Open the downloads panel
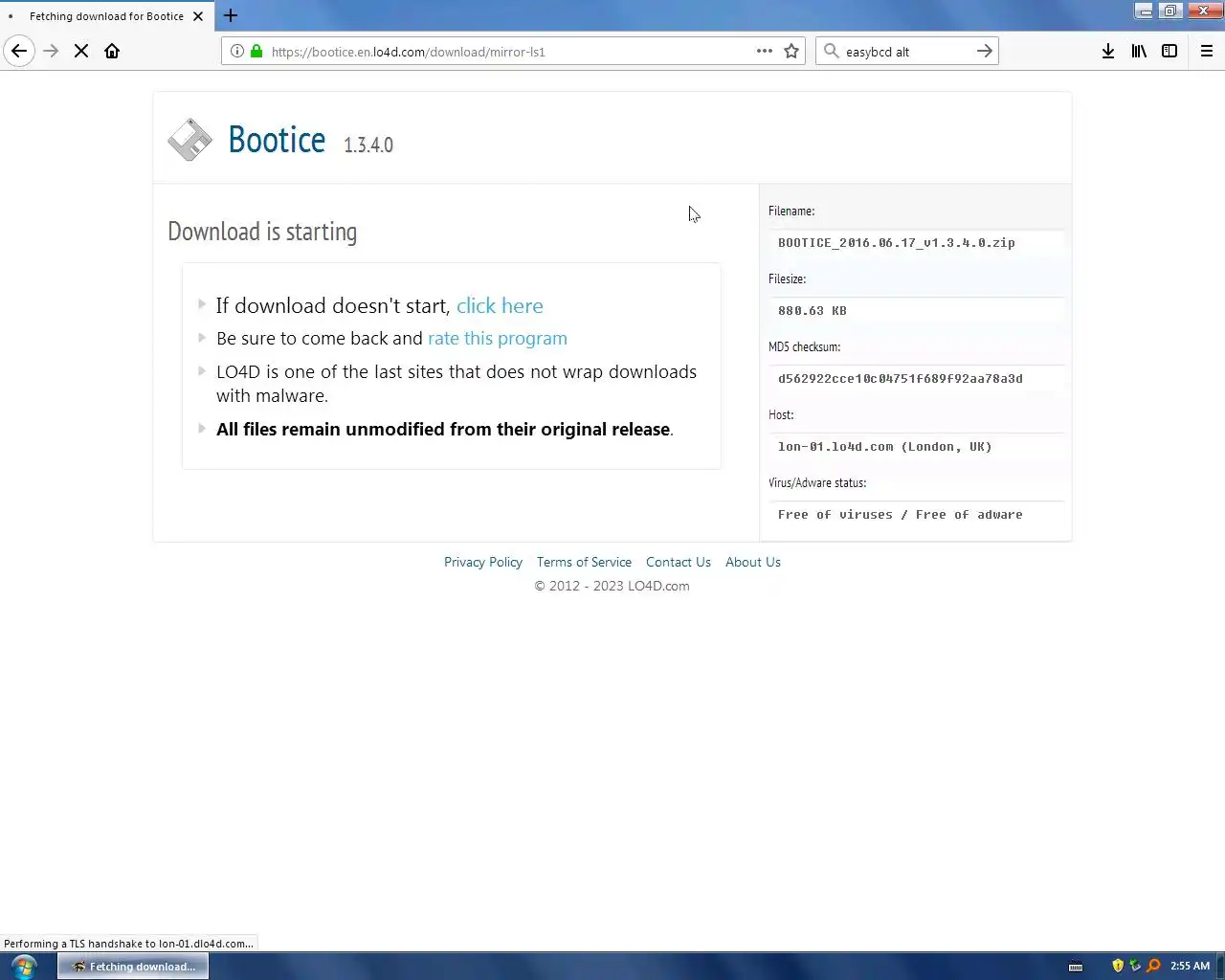The image size is (1225, 980). pyautogui.click(x=1108, y=52)
